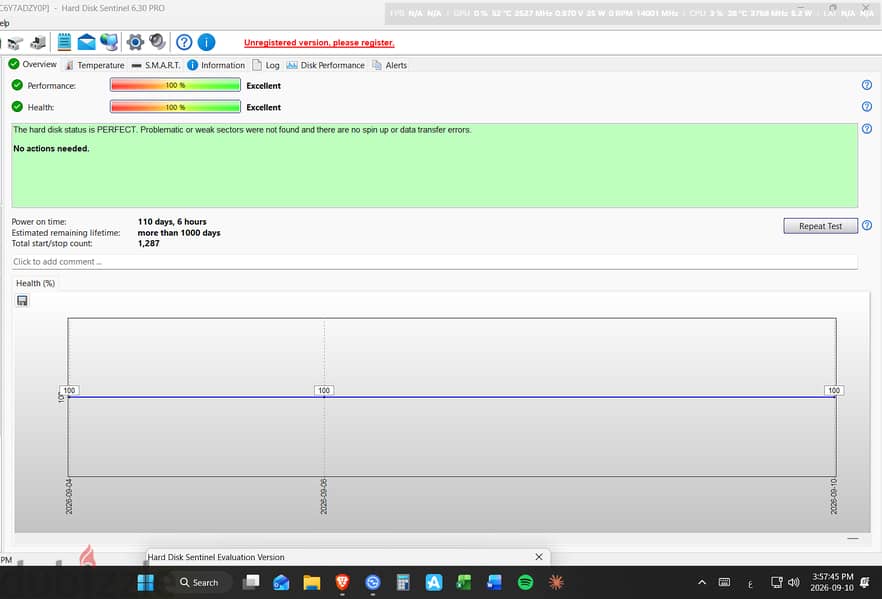Click the 'Click to add comment' field
The height and width of the screenshot is (599, 882).
tap(434, 262)
